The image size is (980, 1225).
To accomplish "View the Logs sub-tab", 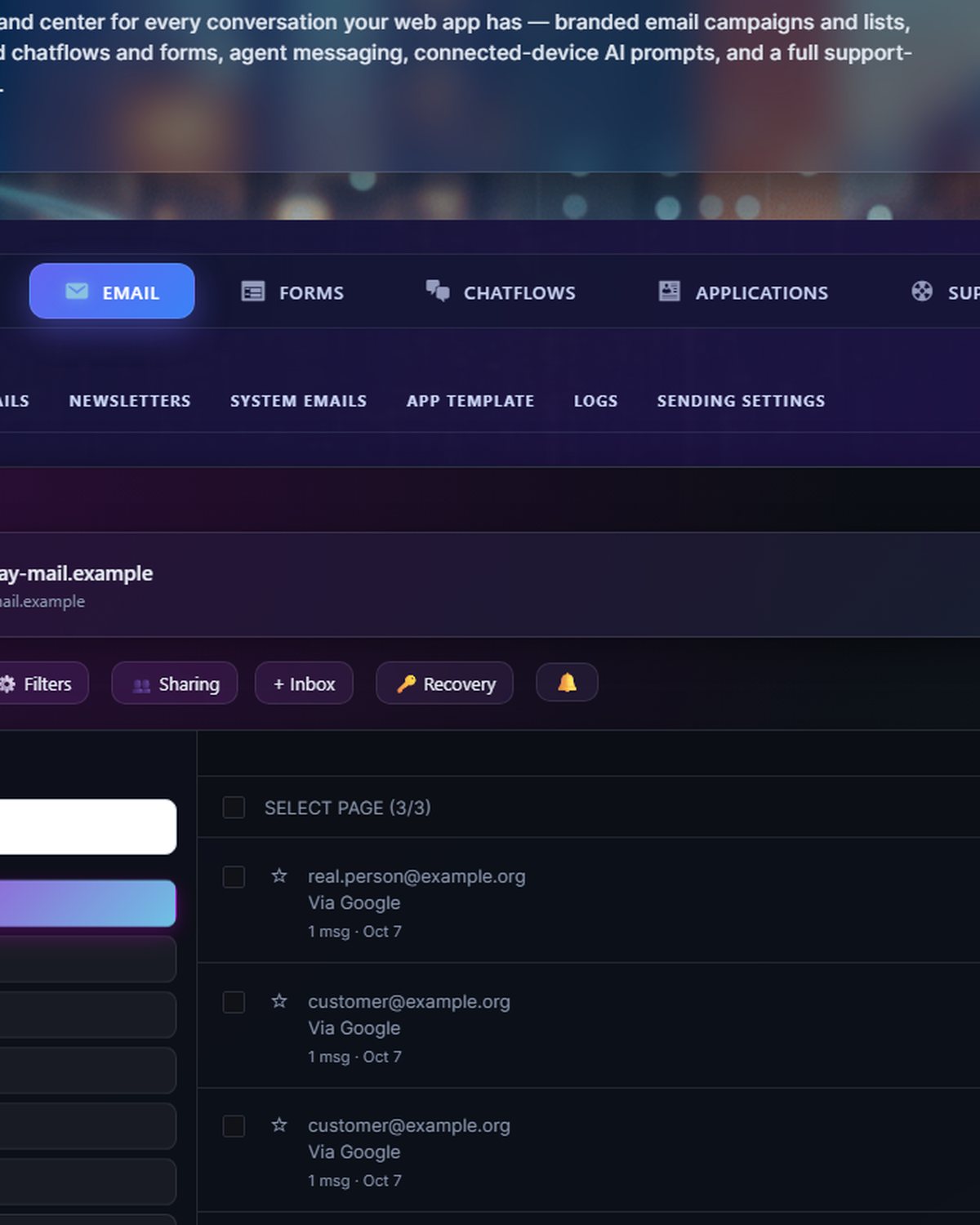I will point(595,401).
